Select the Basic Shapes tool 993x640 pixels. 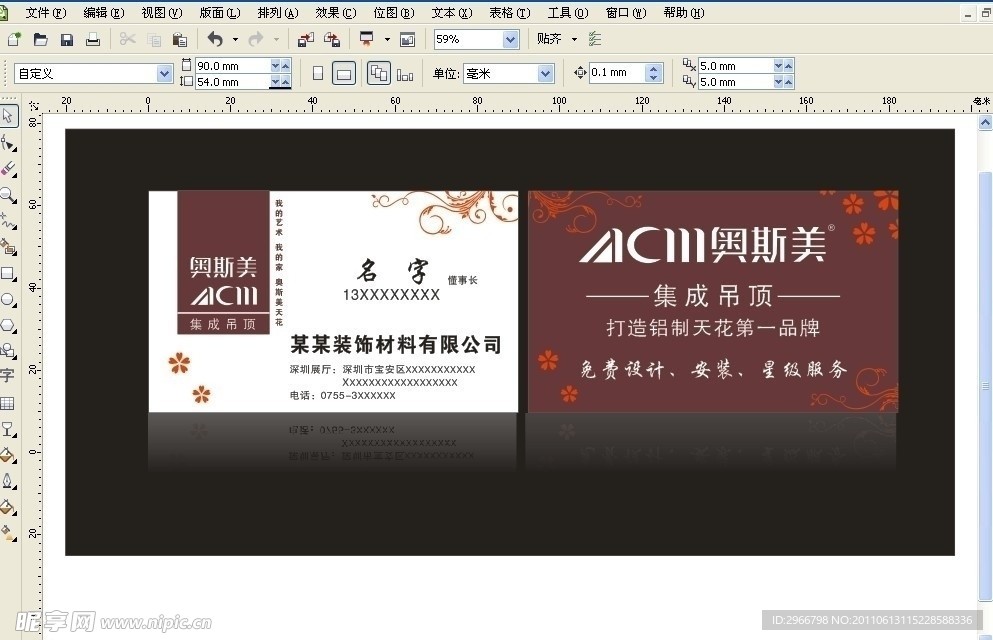8,351
